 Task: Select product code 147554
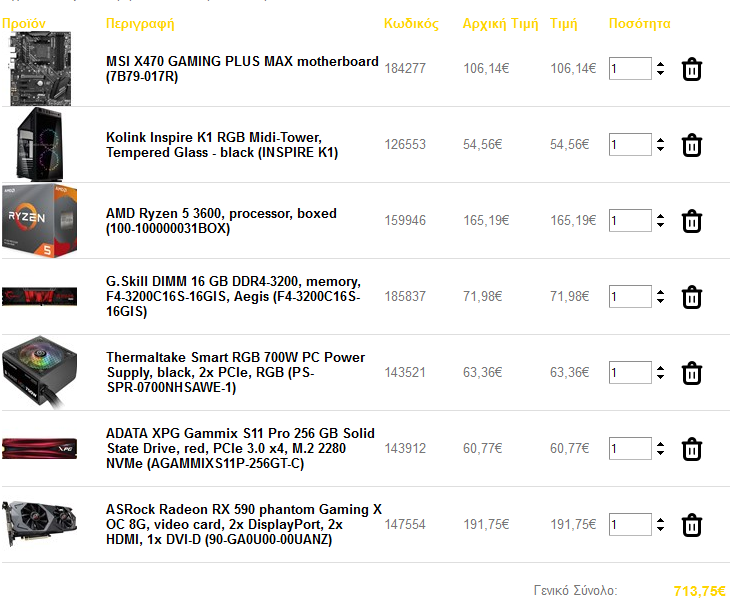tap(405, 524)
